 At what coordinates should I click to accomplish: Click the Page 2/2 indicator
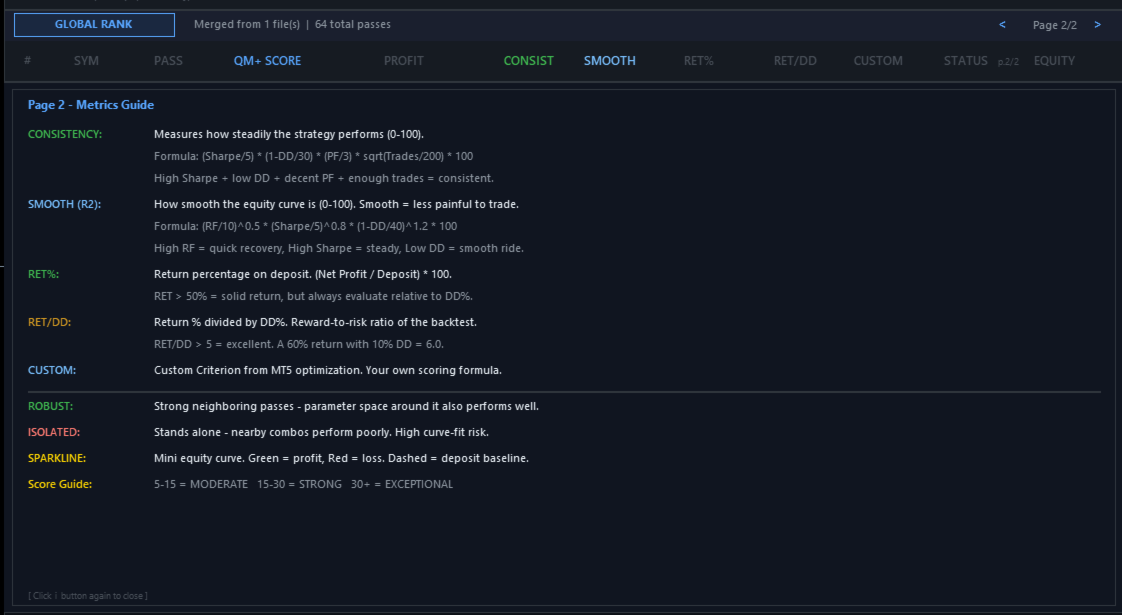point(1052,25)
